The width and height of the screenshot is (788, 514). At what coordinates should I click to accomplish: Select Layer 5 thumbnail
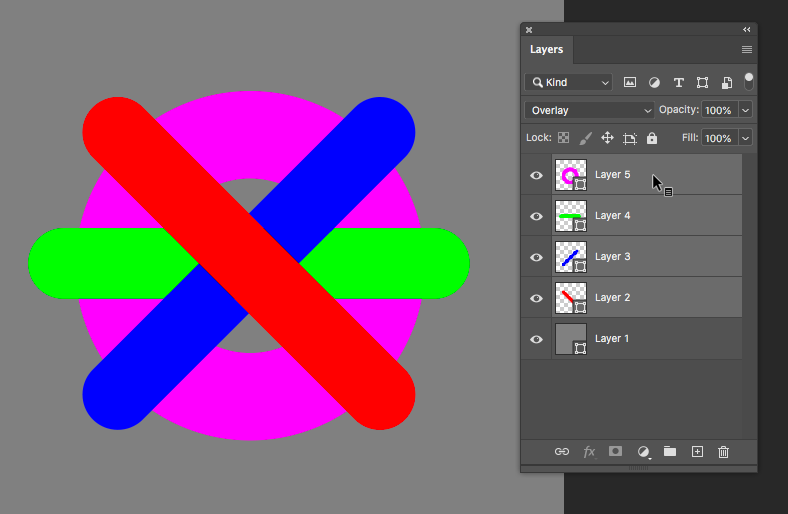570,175
